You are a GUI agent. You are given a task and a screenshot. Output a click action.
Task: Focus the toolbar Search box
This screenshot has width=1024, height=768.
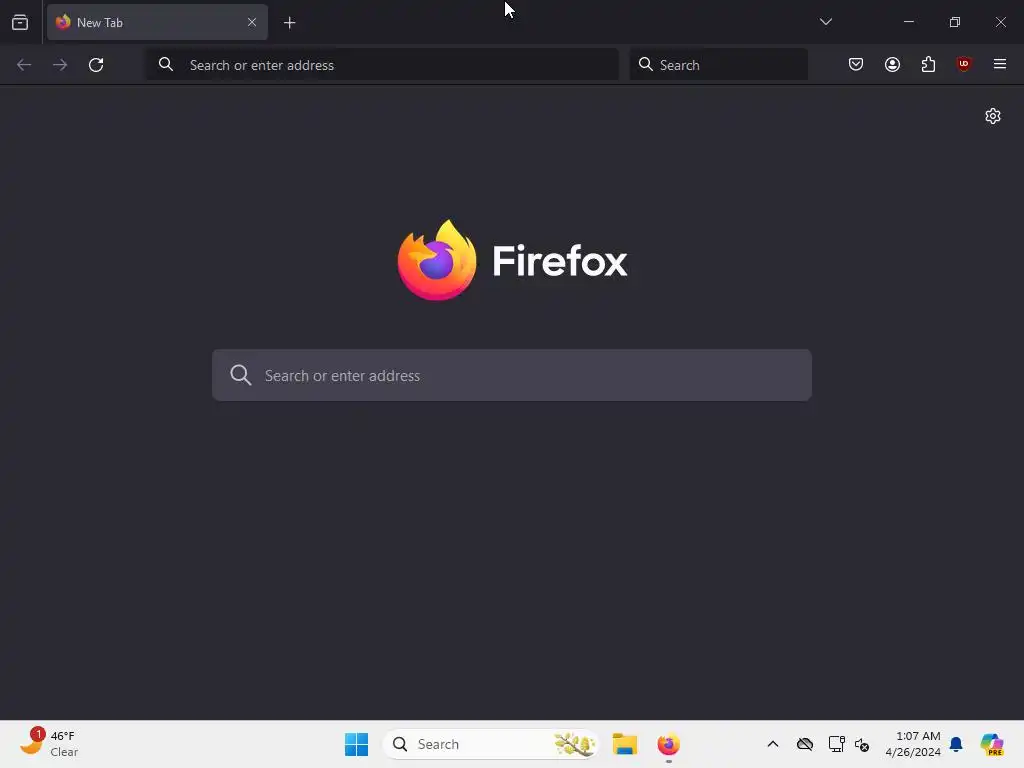(x=718, y=65)
